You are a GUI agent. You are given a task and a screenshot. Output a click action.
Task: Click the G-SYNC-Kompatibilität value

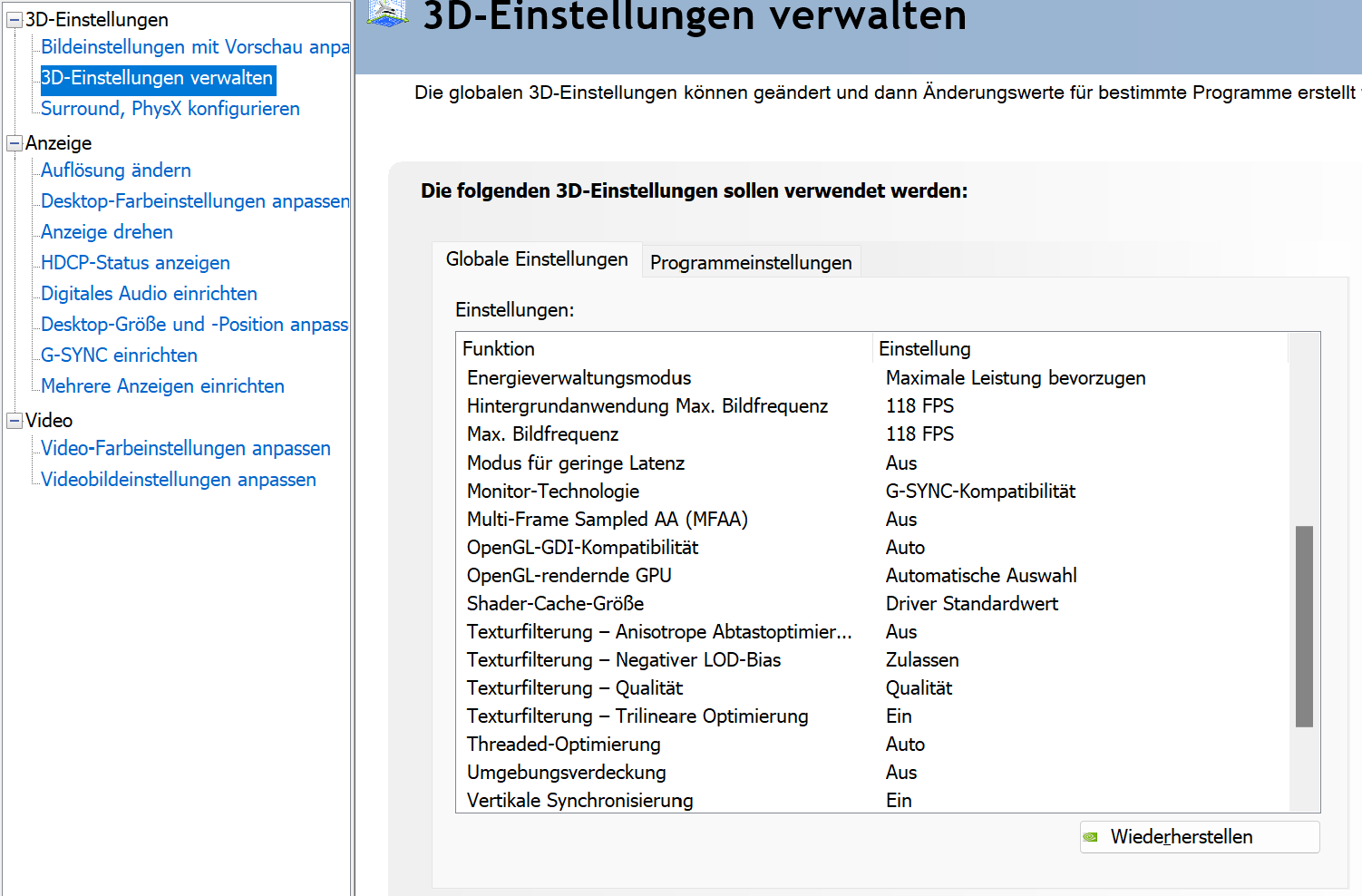click(980, 492)
